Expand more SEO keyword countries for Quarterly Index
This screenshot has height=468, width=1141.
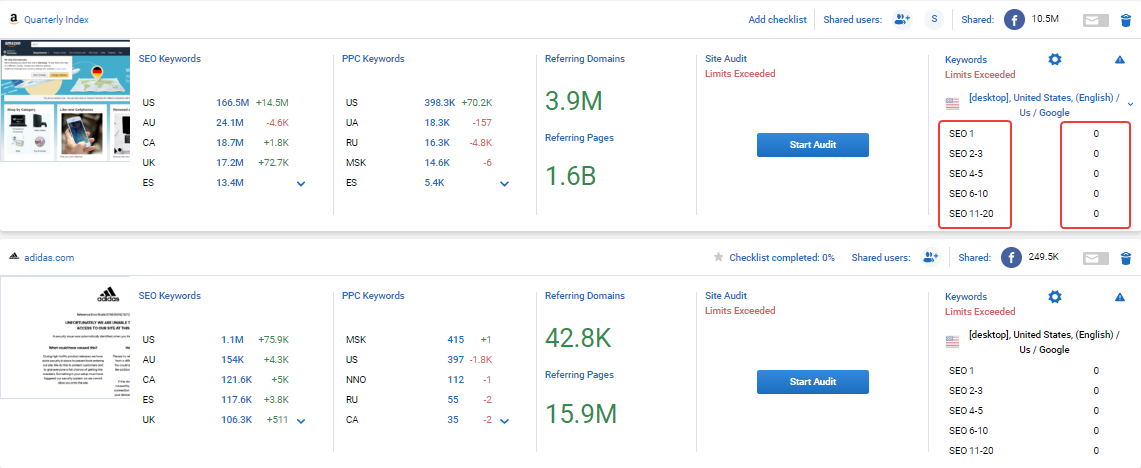pos(301,183)
